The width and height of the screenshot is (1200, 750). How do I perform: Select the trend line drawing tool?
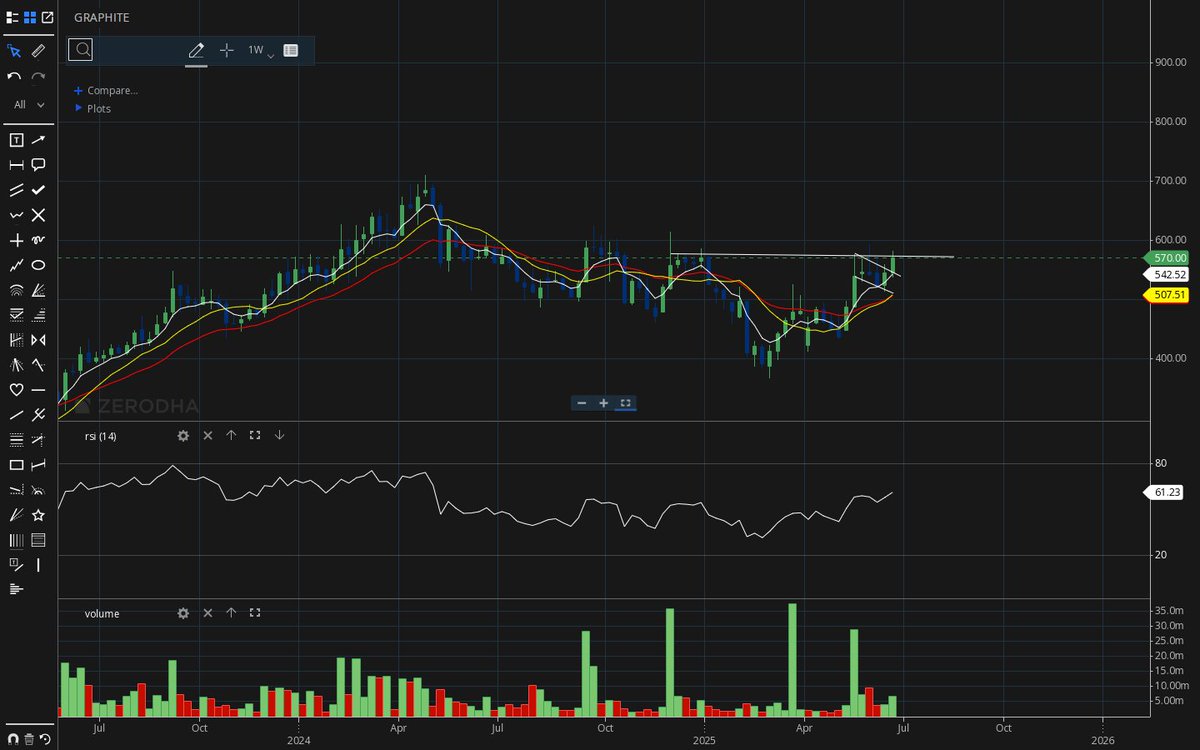coord(15,415)
